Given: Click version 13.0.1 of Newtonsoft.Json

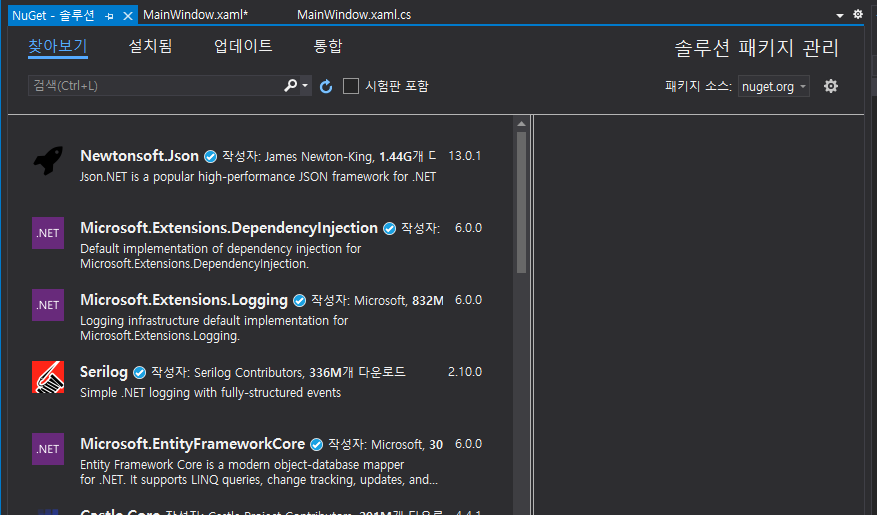Looking at the screenshot, I should pyautogui.click(x=464, y=156).
